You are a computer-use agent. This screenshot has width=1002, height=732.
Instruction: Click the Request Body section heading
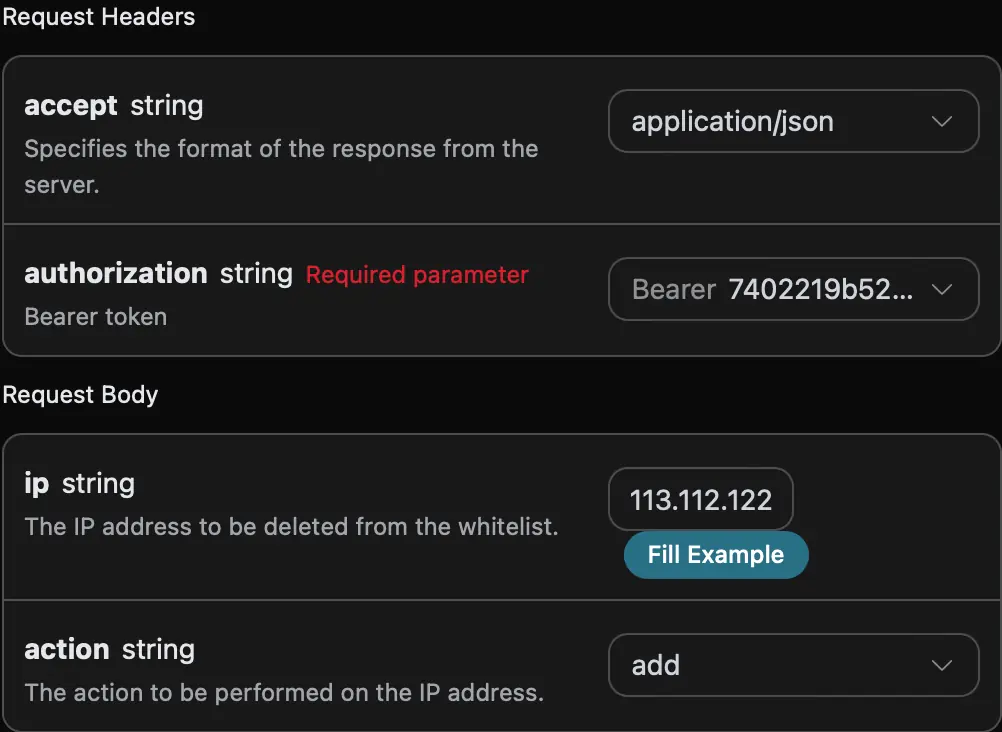[x=80, y=395]
